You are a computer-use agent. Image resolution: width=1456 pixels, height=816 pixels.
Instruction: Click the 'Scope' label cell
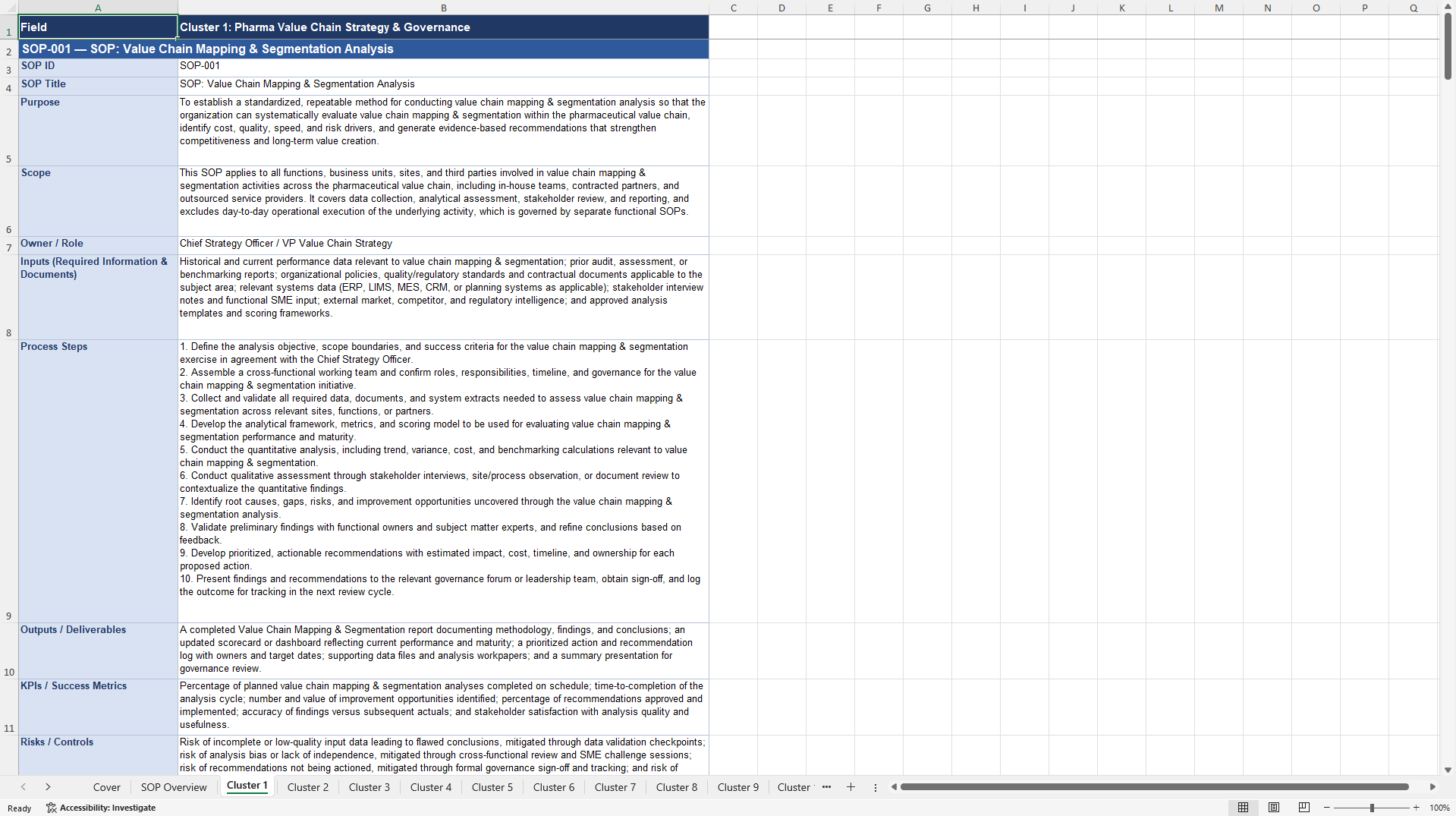pyautogui.click(x=98, y=201)
